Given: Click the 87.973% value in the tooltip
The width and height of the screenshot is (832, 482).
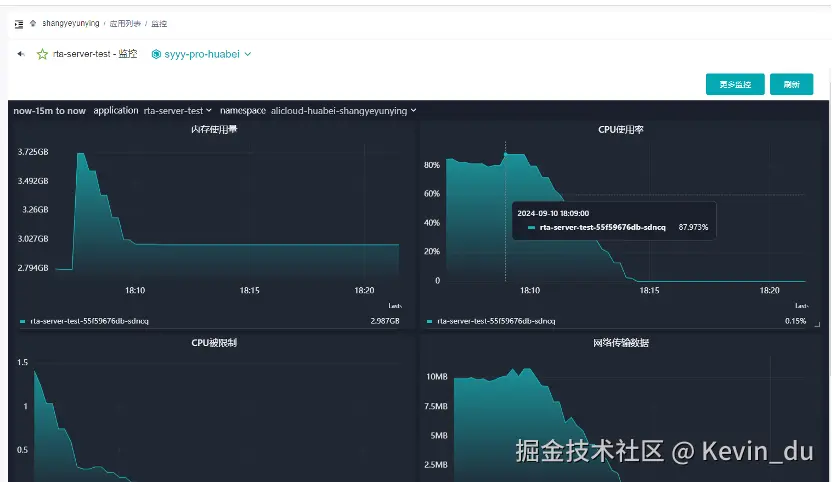Looking at the screenshot, I should pyautogui.click(x=693, y=227).
